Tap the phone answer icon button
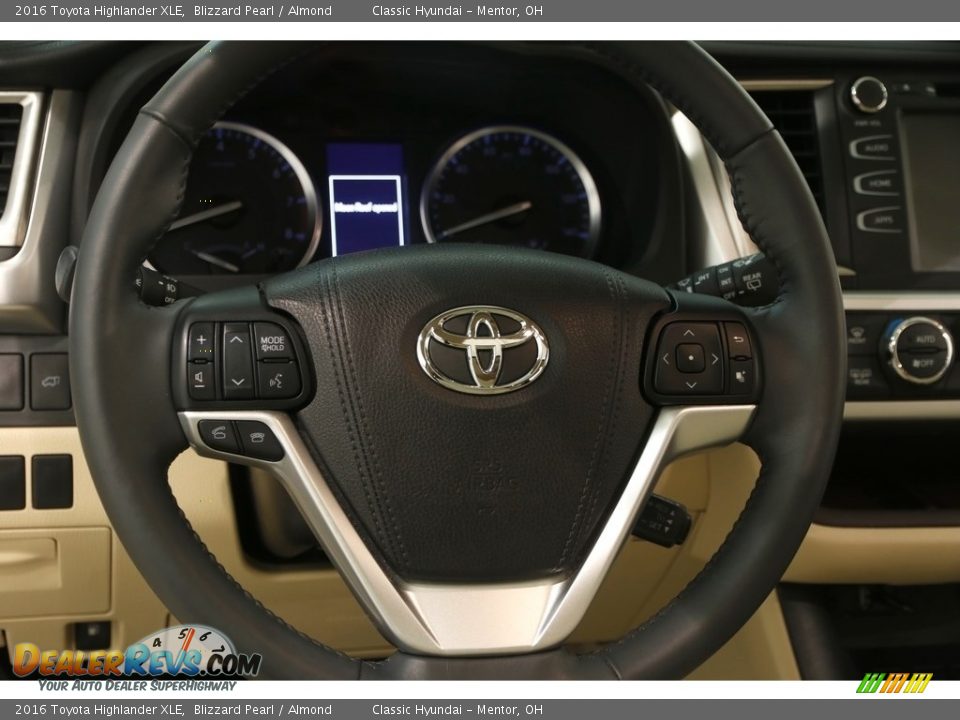The width and height of the screenshot is (960, 720). pyautogui.click(x=219, y=432)
